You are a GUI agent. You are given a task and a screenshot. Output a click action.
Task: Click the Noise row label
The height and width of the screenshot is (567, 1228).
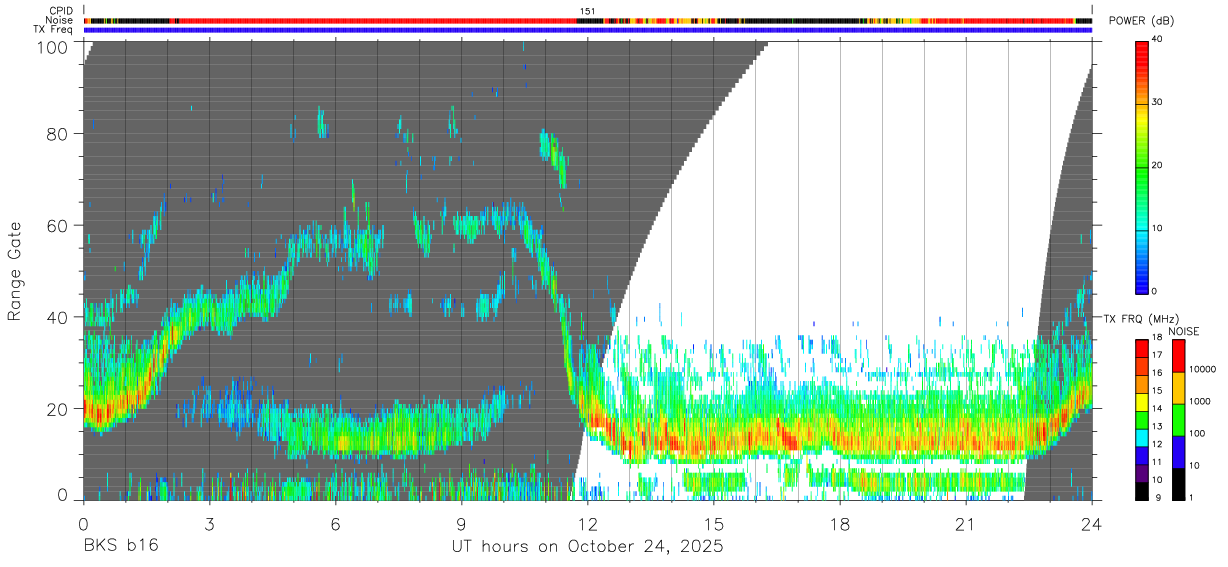point(60,20)
